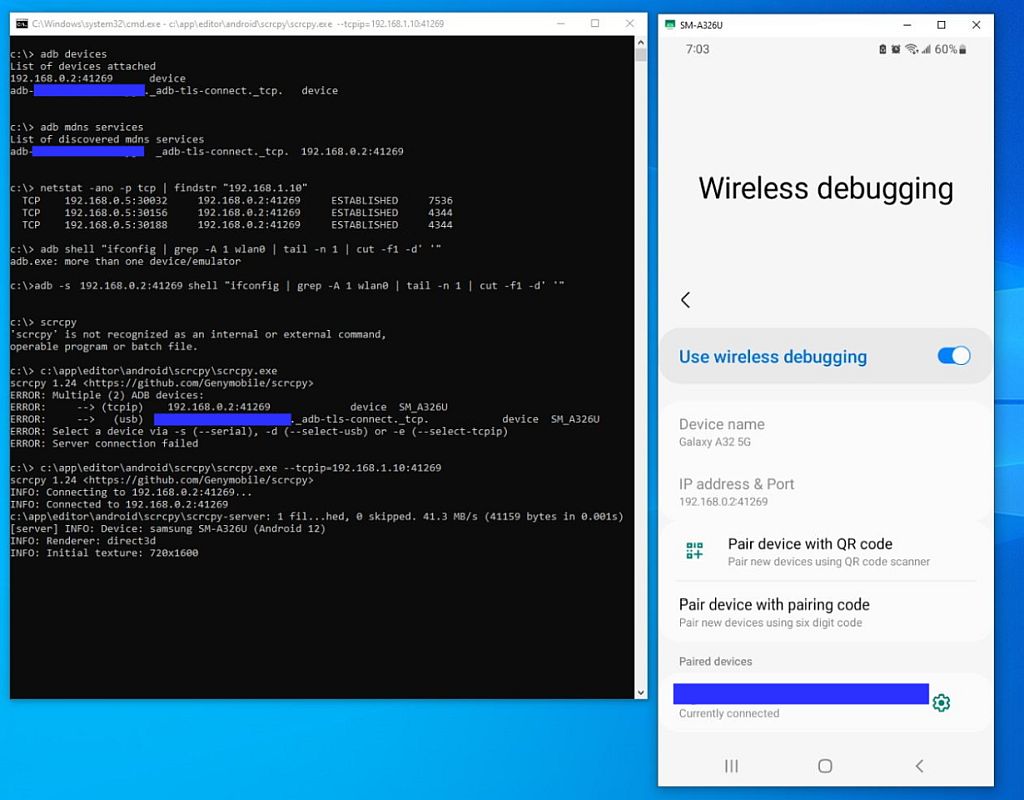
Task: Click the first battery-saver icon in phone status bar
Action: [882, 49]
